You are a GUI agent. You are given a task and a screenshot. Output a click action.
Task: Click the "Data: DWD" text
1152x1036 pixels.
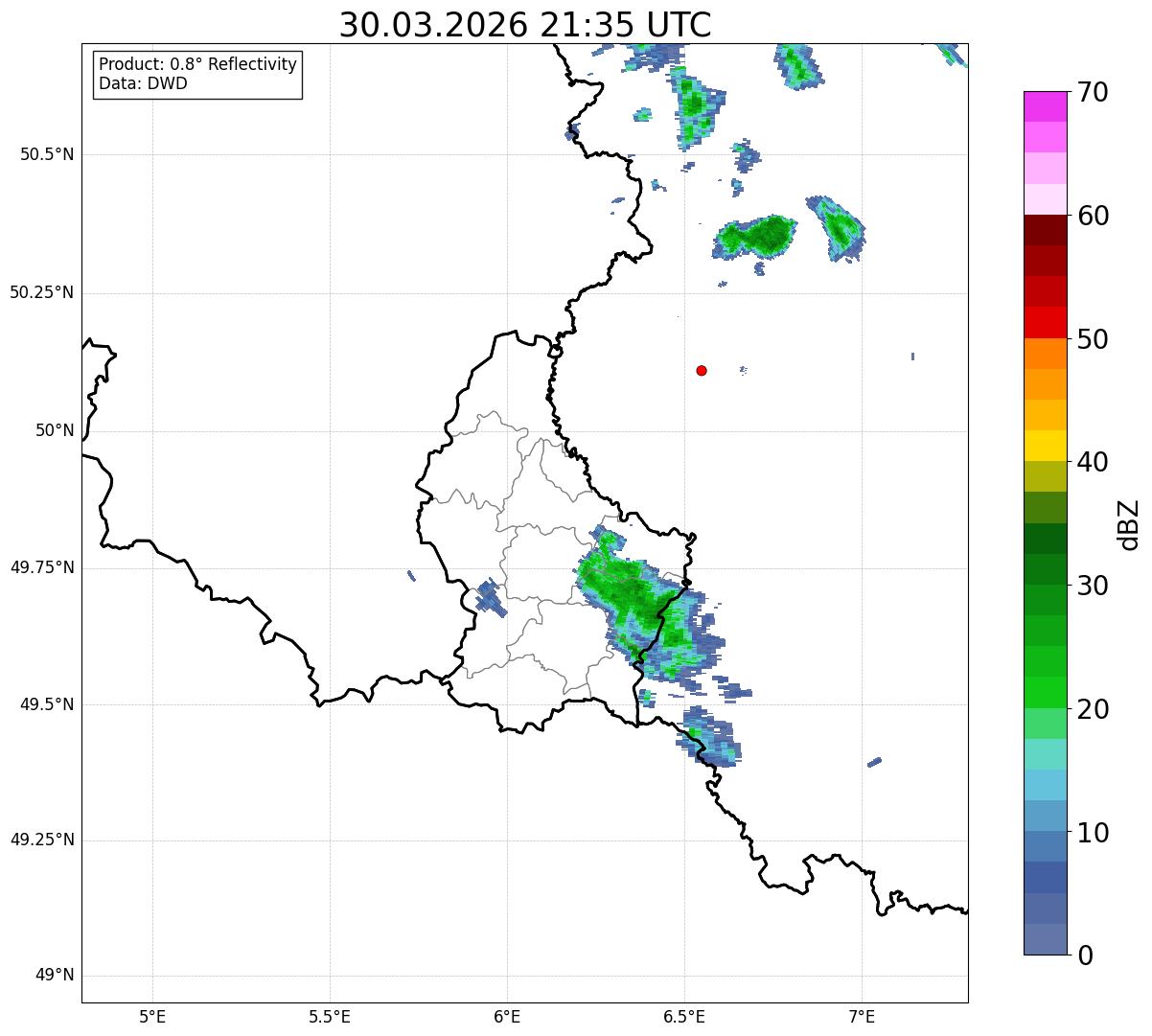tap(143, 83)
